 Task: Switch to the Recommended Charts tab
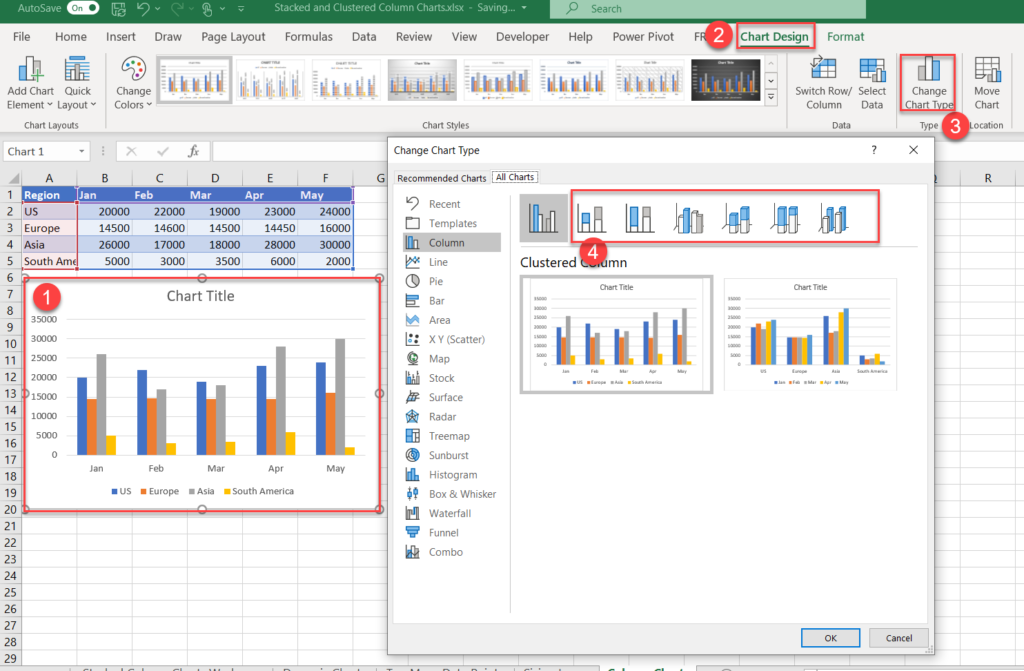pyautogui.click(x=441, y=178)
